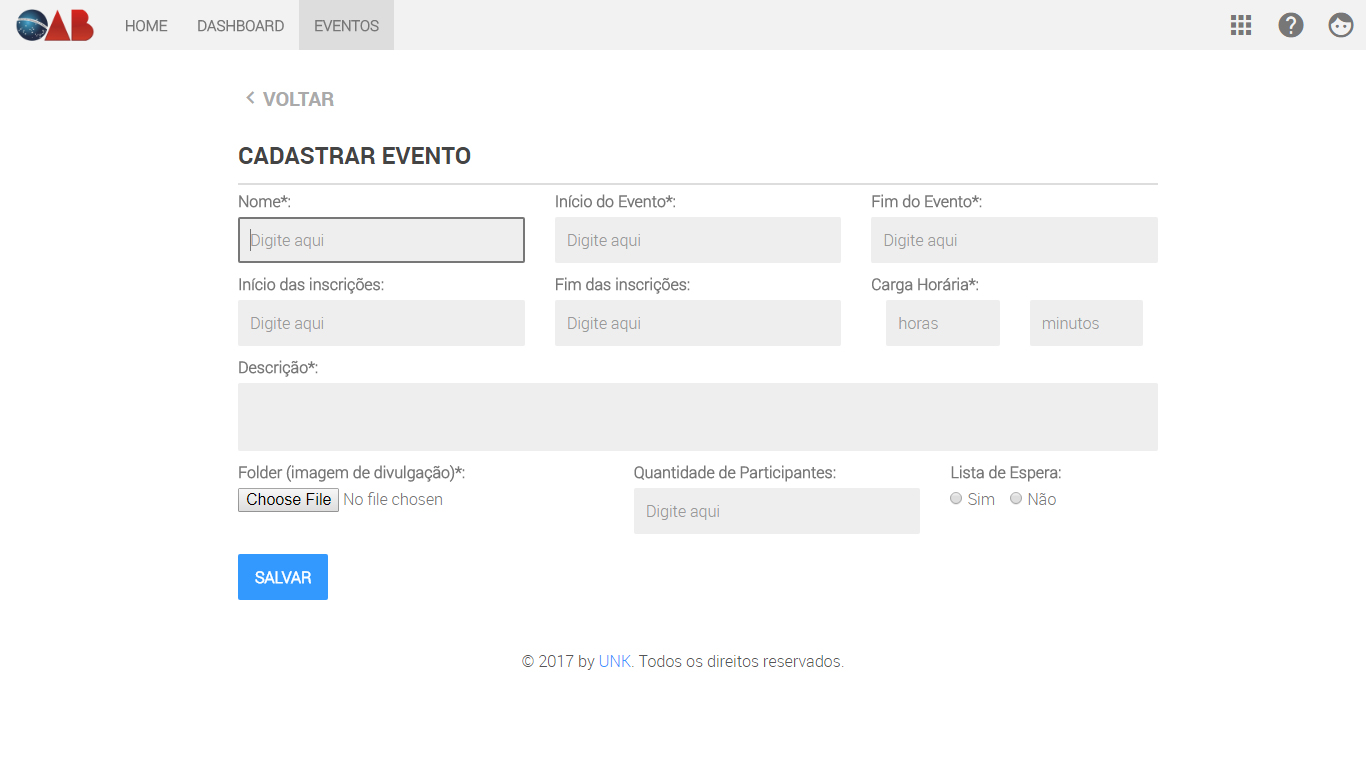Open the apps grid menu icon
This screenshot has height=768, width=1366.
1241,25
